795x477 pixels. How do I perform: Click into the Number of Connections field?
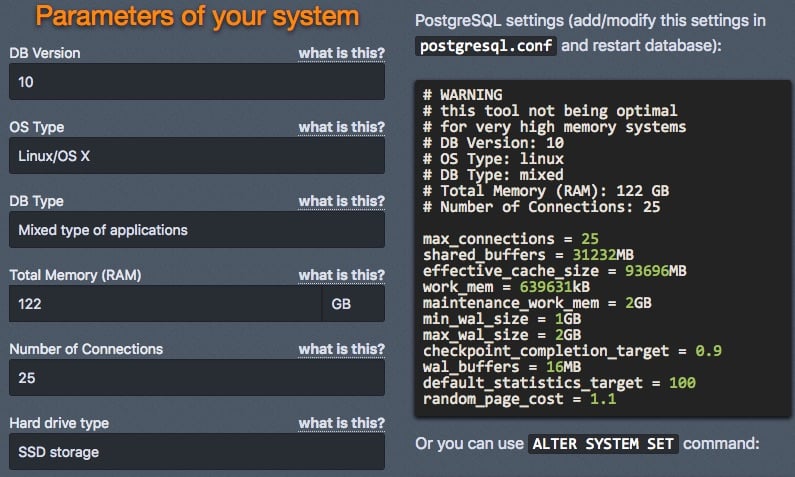196,378
